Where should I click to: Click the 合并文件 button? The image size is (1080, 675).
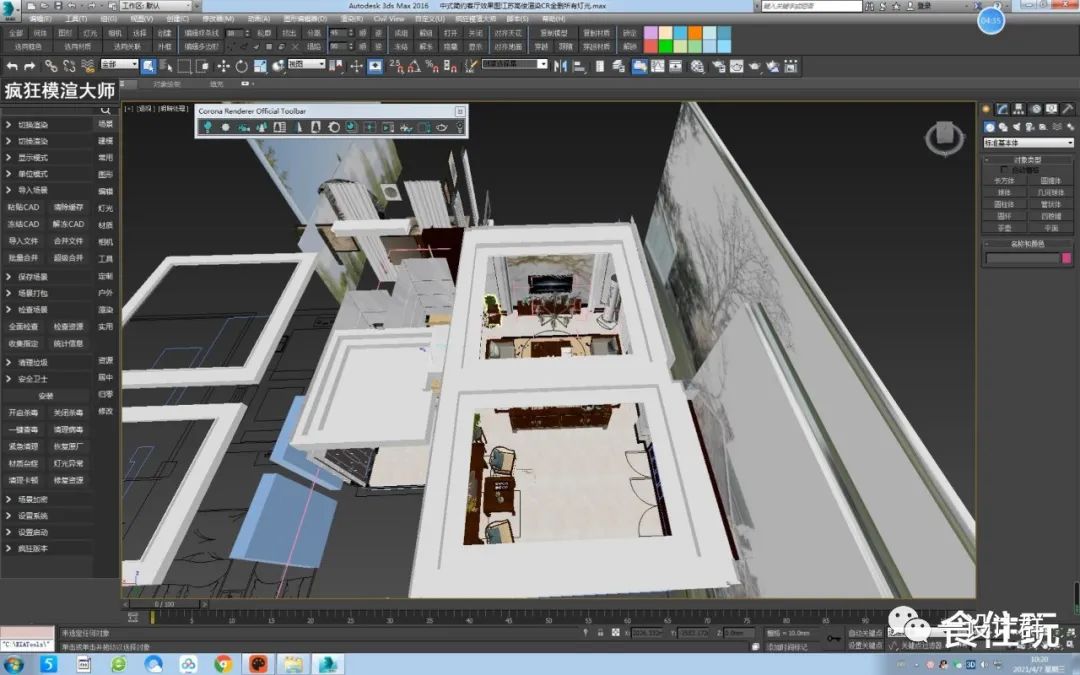[68, 240]
